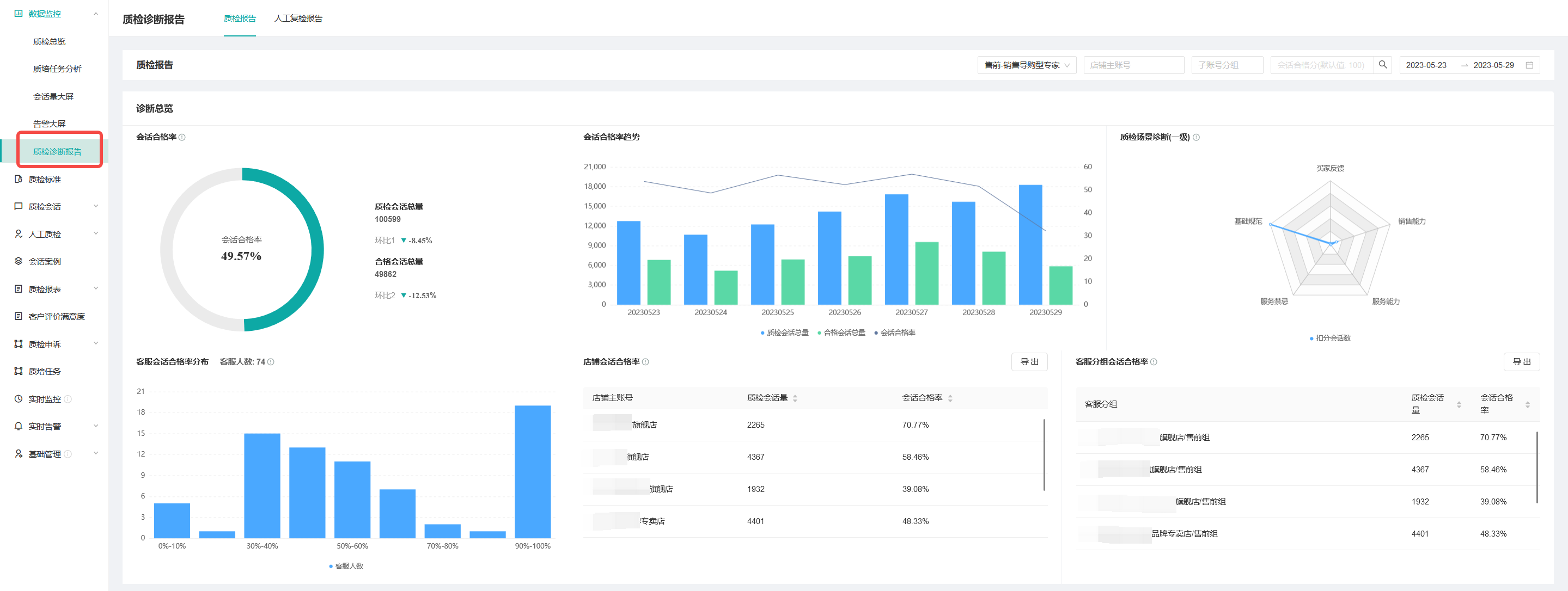
Task: Open the calendar icon in date range
Action: tap(1529, 65)
